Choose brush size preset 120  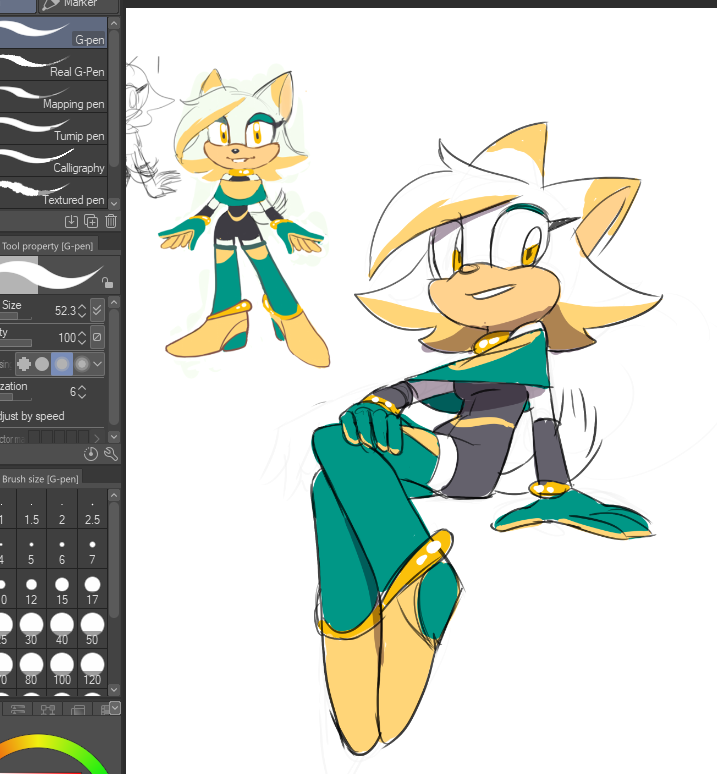click(92, 670)
